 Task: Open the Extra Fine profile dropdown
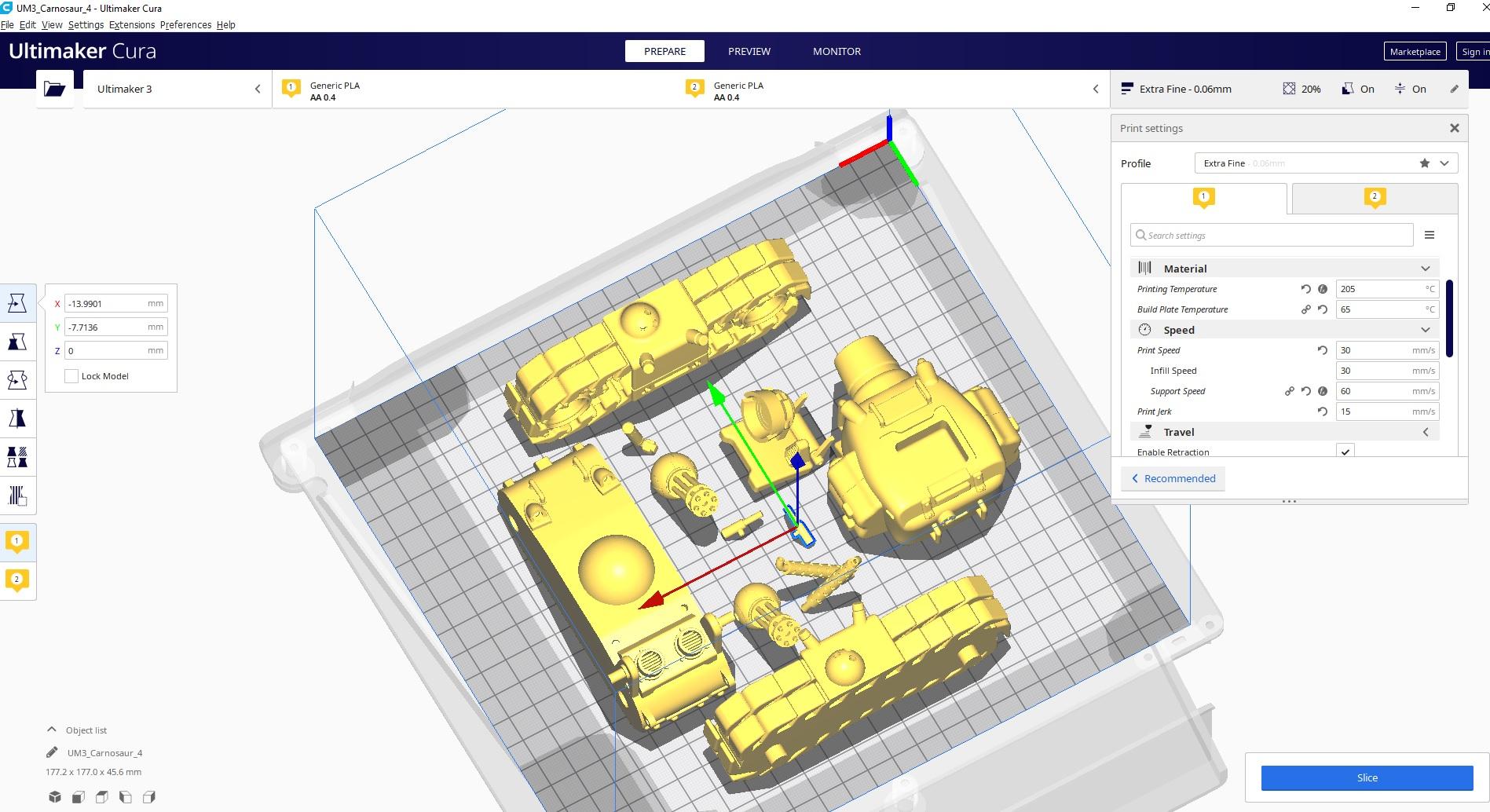click(1326, 163)
